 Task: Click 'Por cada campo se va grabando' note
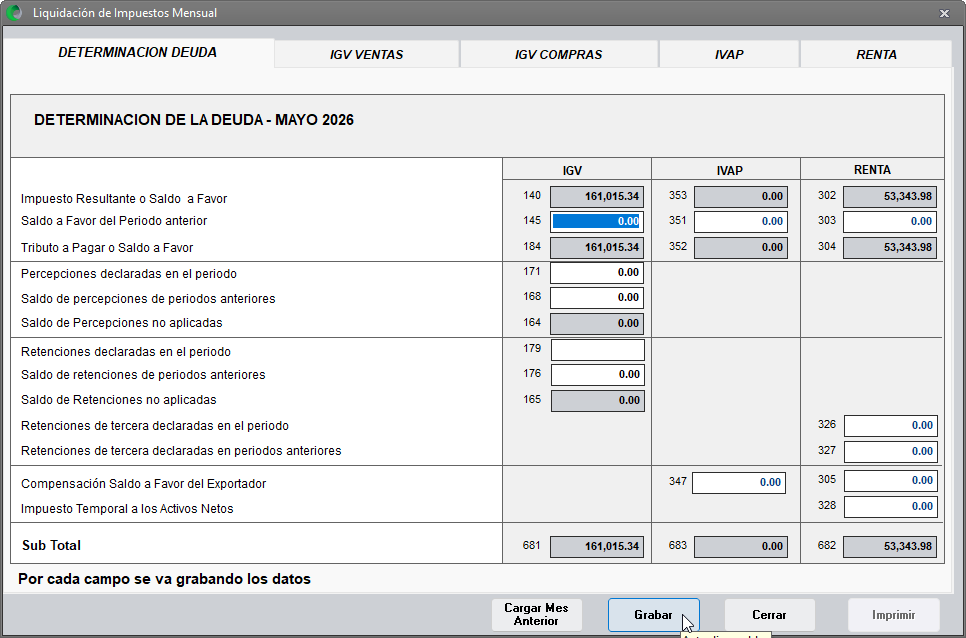point(164,579)
